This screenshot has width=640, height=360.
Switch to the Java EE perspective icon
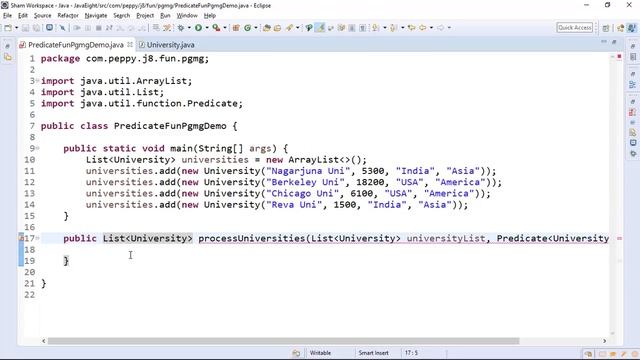[x=621, y=28]
